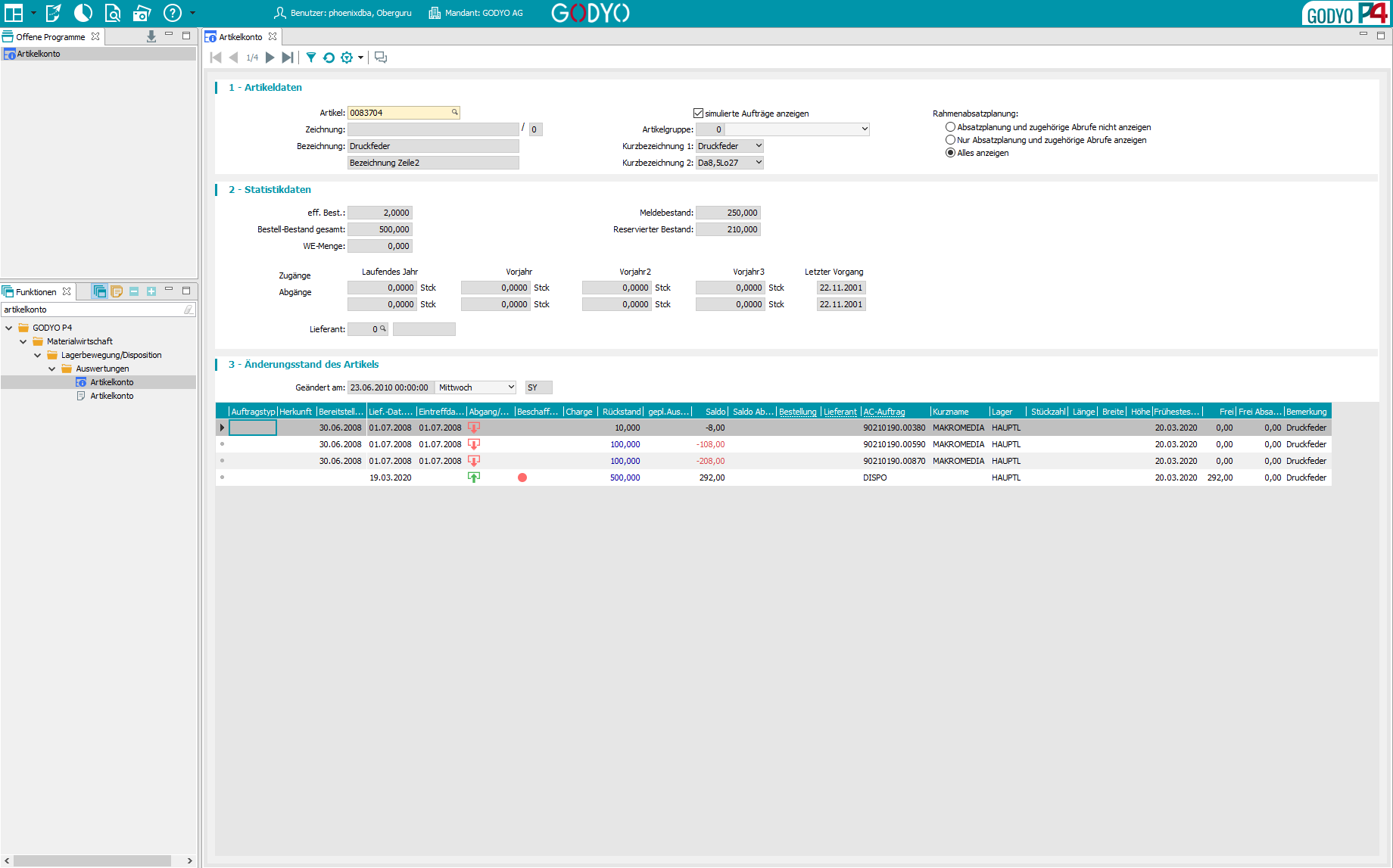Image resolution: width=1393 pixels, height=868 pixels.
Task: Jump to first record in Artikelkonto toolbar
Action: click(x=216, y=58)
